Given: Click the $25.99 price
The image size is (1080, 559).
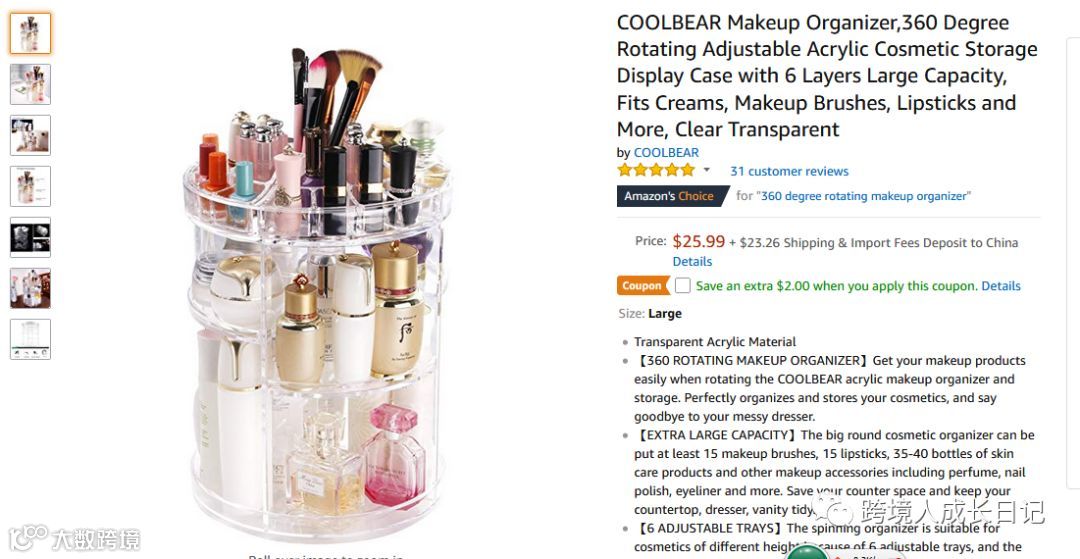Looking at the screenshot, I should point(698,242).
